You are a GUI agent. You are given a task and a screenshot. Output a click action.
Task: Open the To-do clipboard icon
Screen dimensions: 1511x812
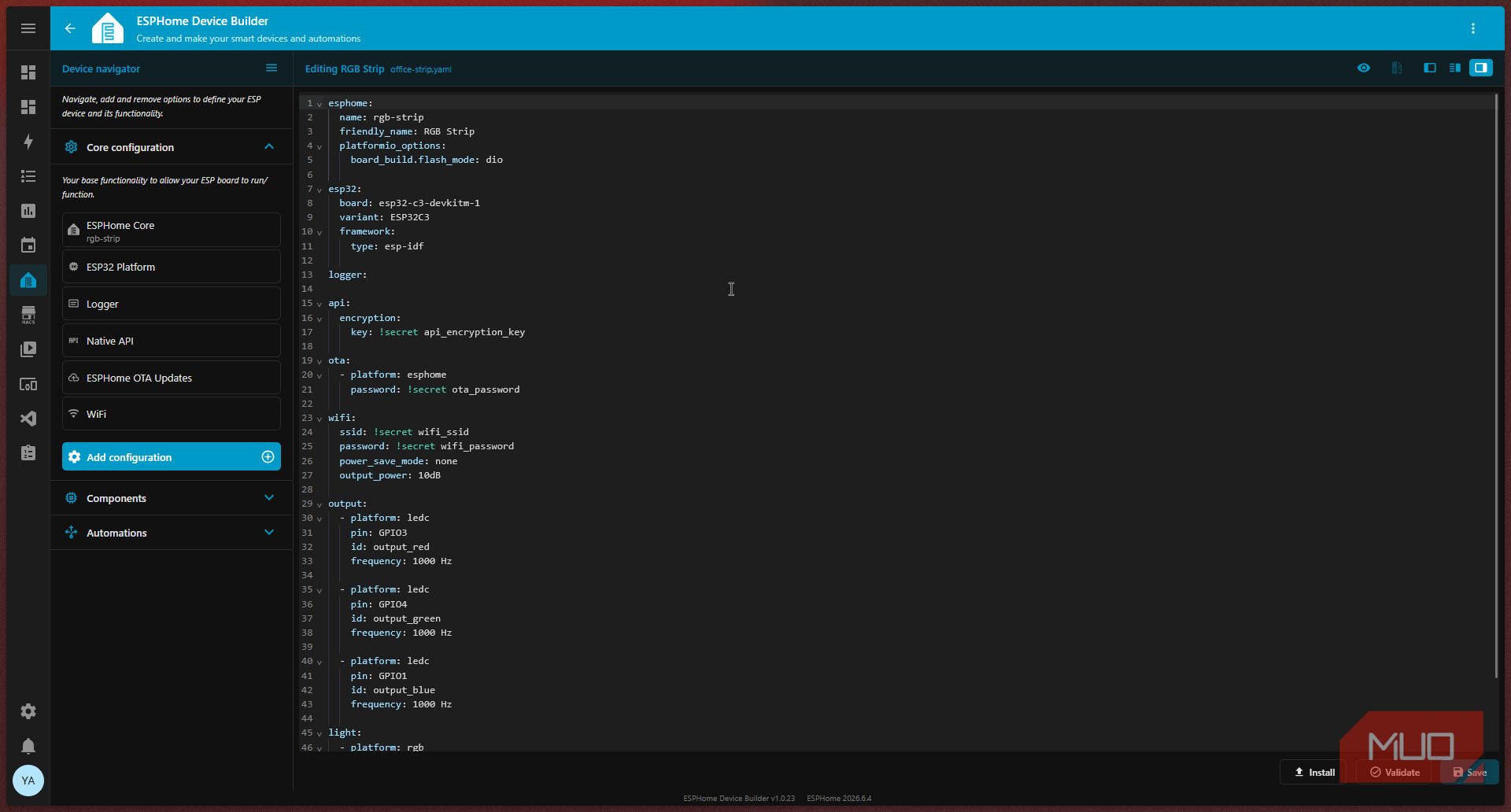coord(28,453)
